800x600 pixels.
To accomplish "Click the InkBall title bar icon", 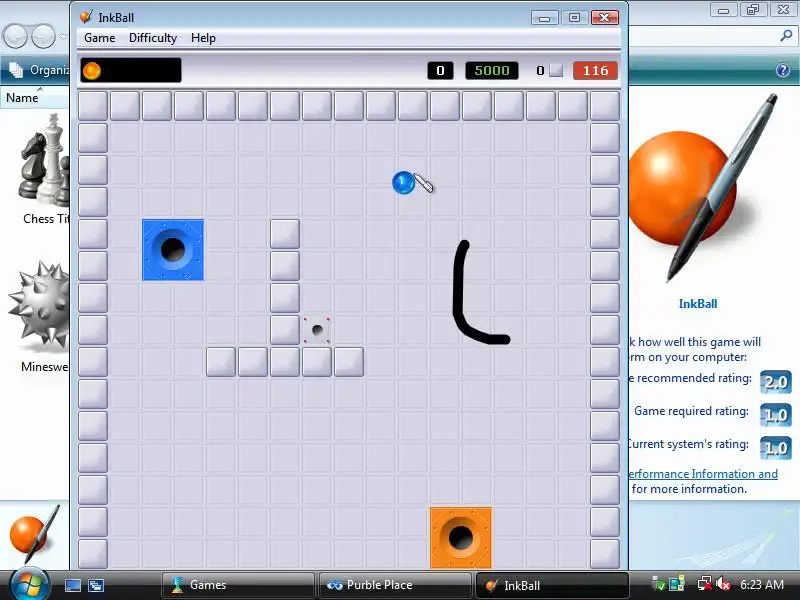I will pyautogui.click(x=86, y=17).
